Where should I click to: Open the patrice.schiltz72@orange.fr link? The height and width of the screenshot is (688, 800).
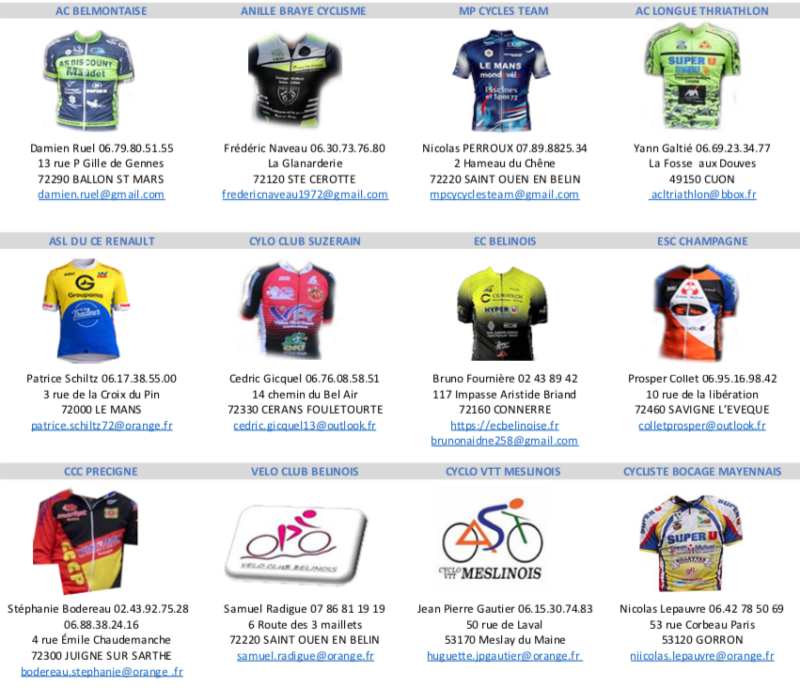(102, 425)
